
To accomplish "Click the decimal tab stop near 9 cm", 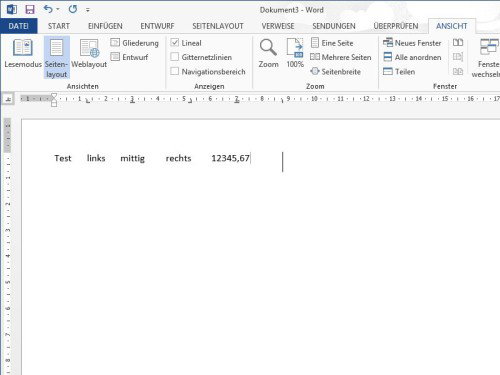I will tap(282, 101).
